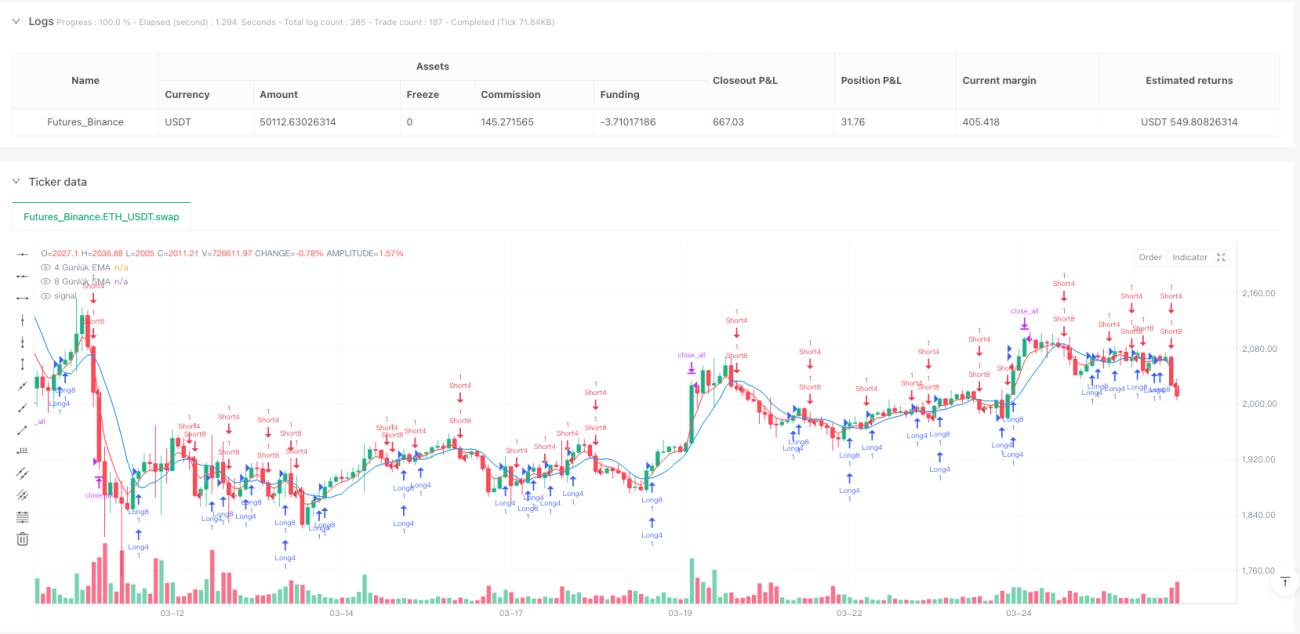Collapse the Logs section chevron
Viewport: 1300px width, 634px height.
tap(16, 21)
